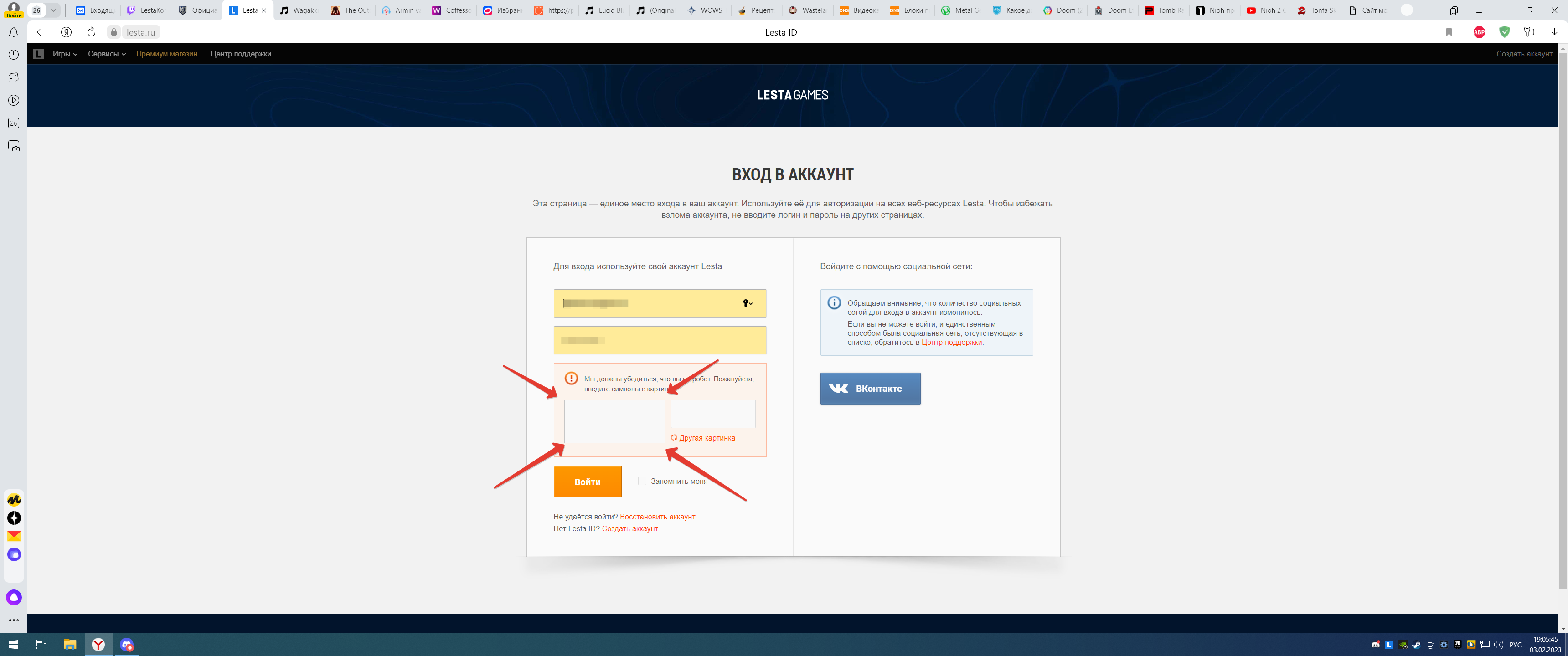
Task: Open Windows Start menu
Action: [13, 645]
